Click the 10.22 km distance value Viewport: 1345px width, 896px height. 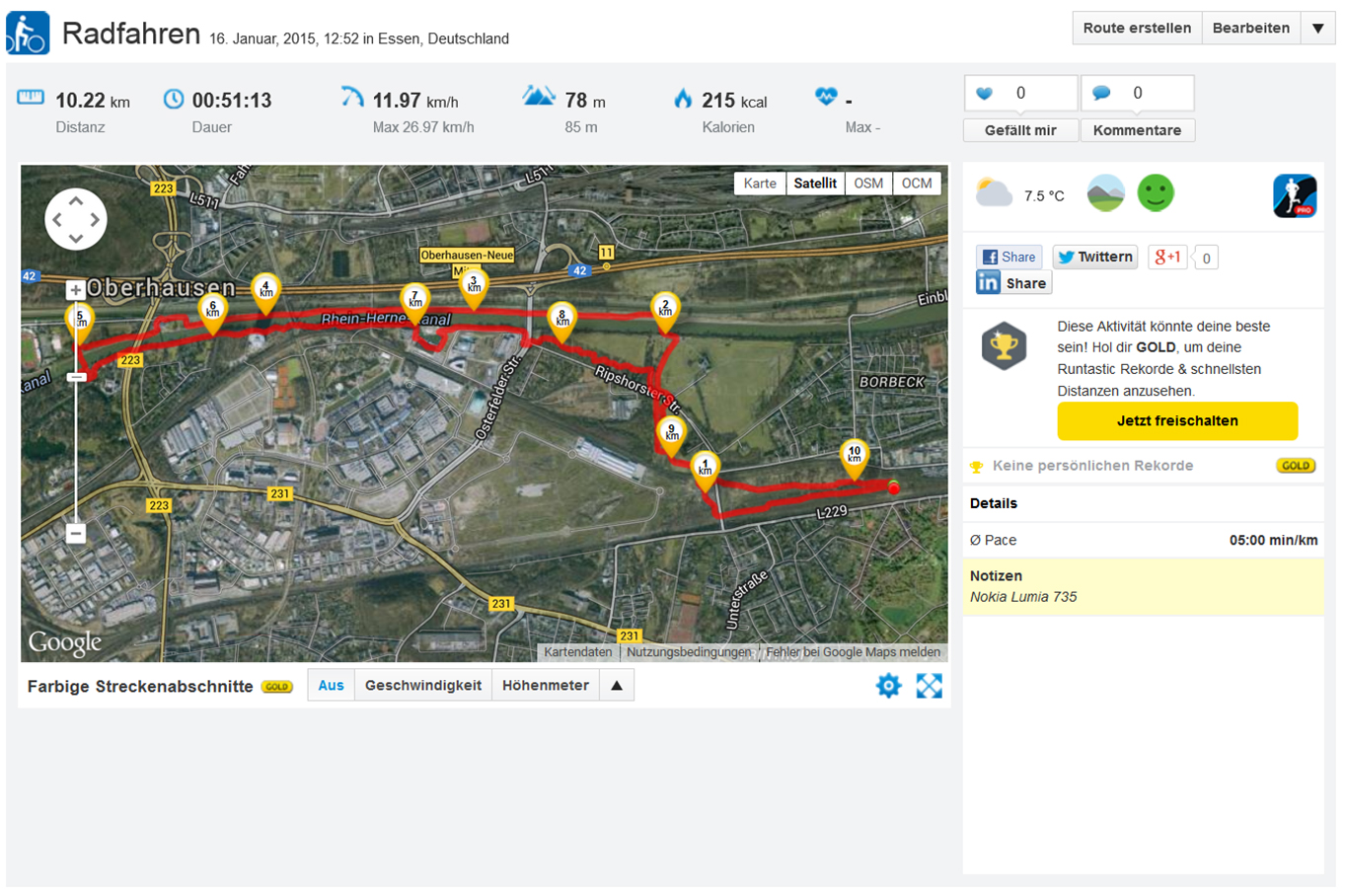click(x=93, y=101)
